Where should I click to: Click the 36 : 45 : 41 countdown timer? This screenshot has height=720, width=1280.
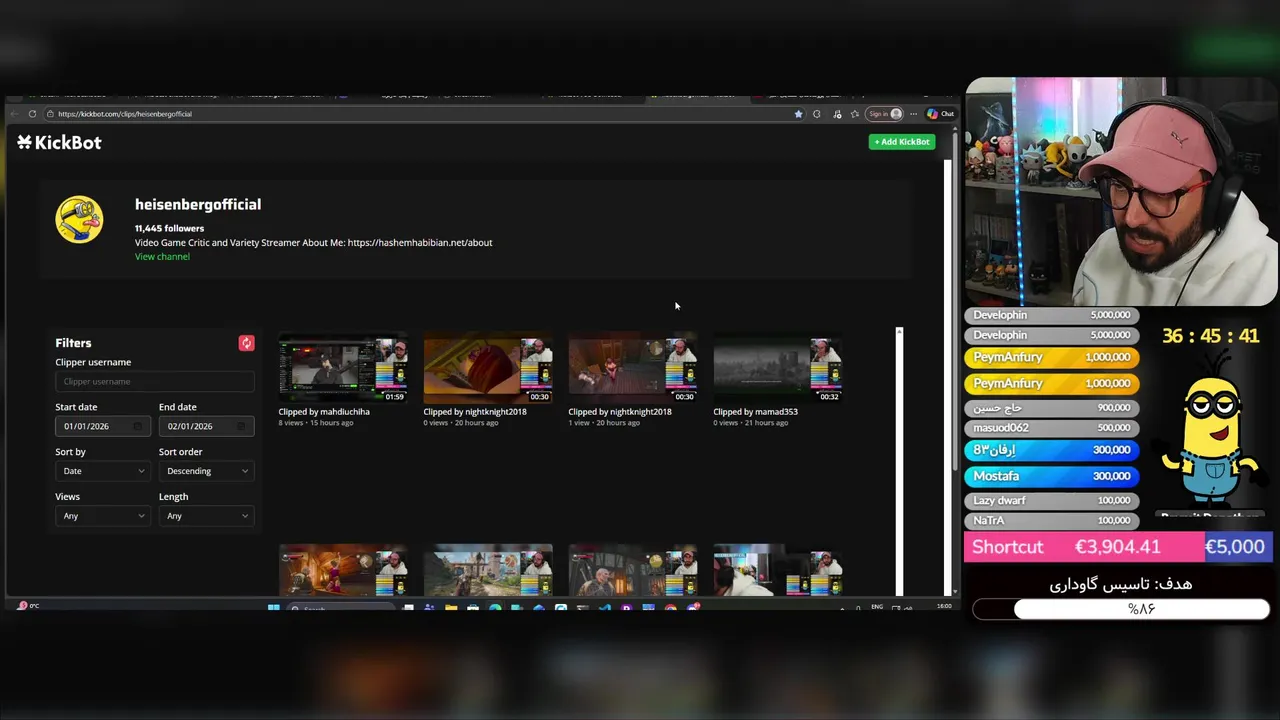[1210, 336]
